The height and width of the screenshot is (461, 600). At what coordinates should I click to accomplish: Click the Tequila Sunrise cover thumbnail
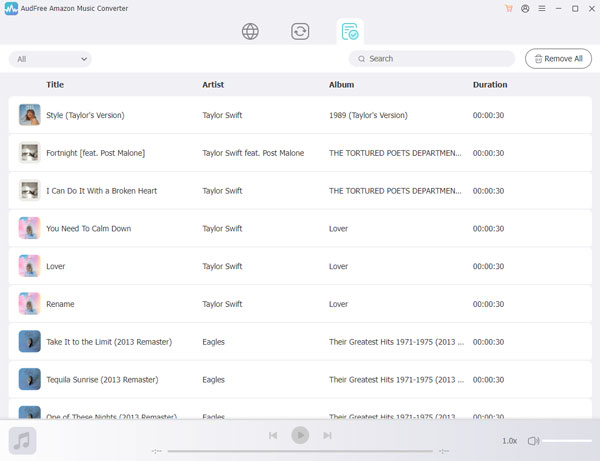[x=29, y=379]
